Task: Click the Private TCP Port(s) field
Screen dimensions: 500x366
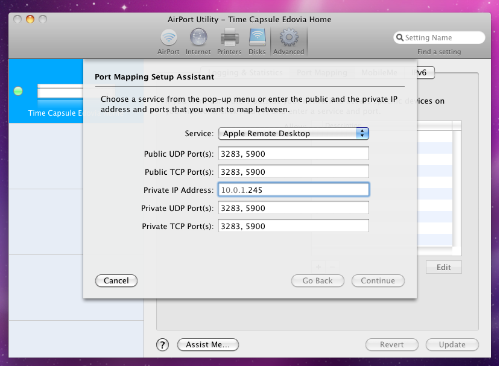Action: click(x=293, y=226)
